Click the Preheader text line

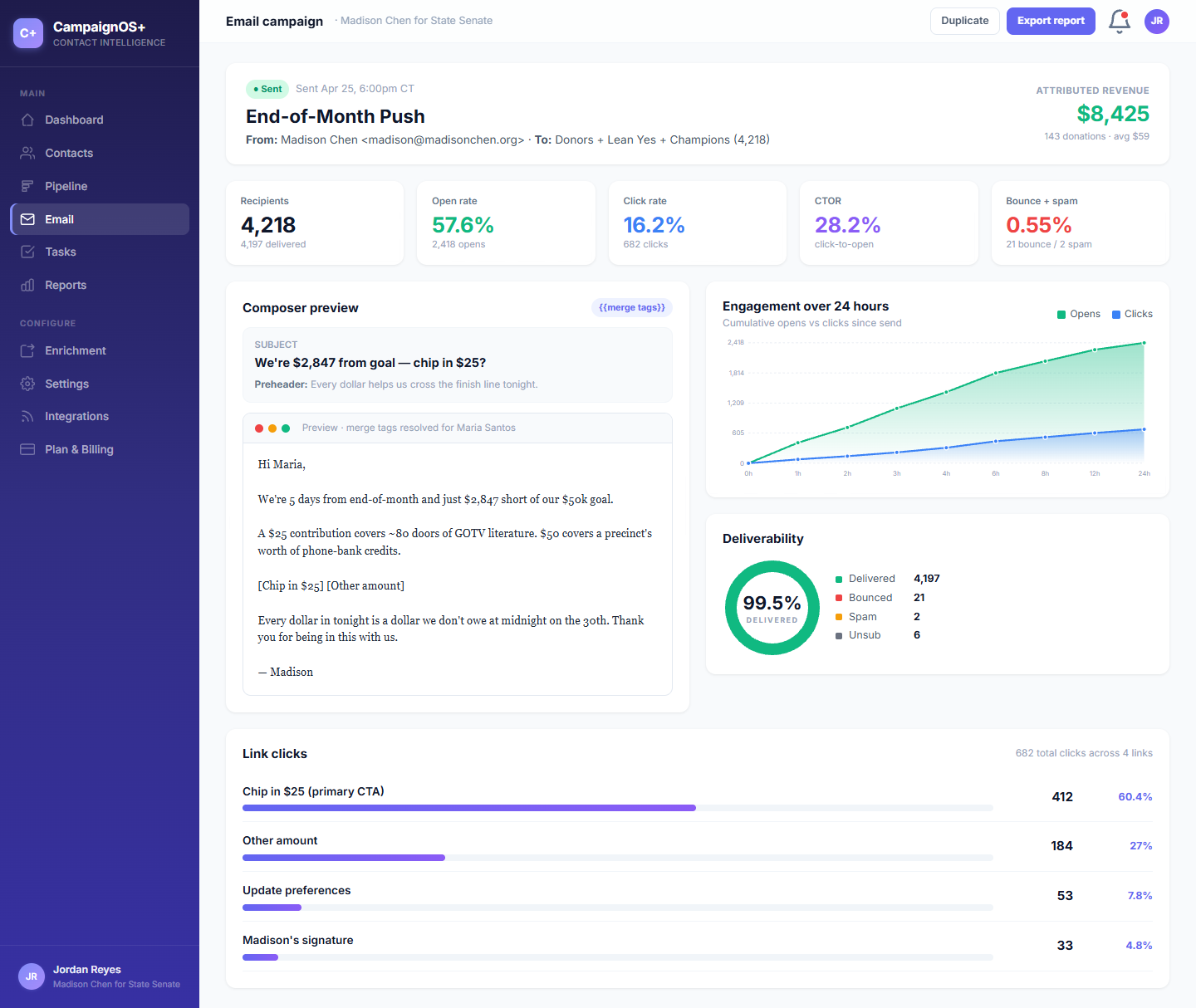coord(395,384)
